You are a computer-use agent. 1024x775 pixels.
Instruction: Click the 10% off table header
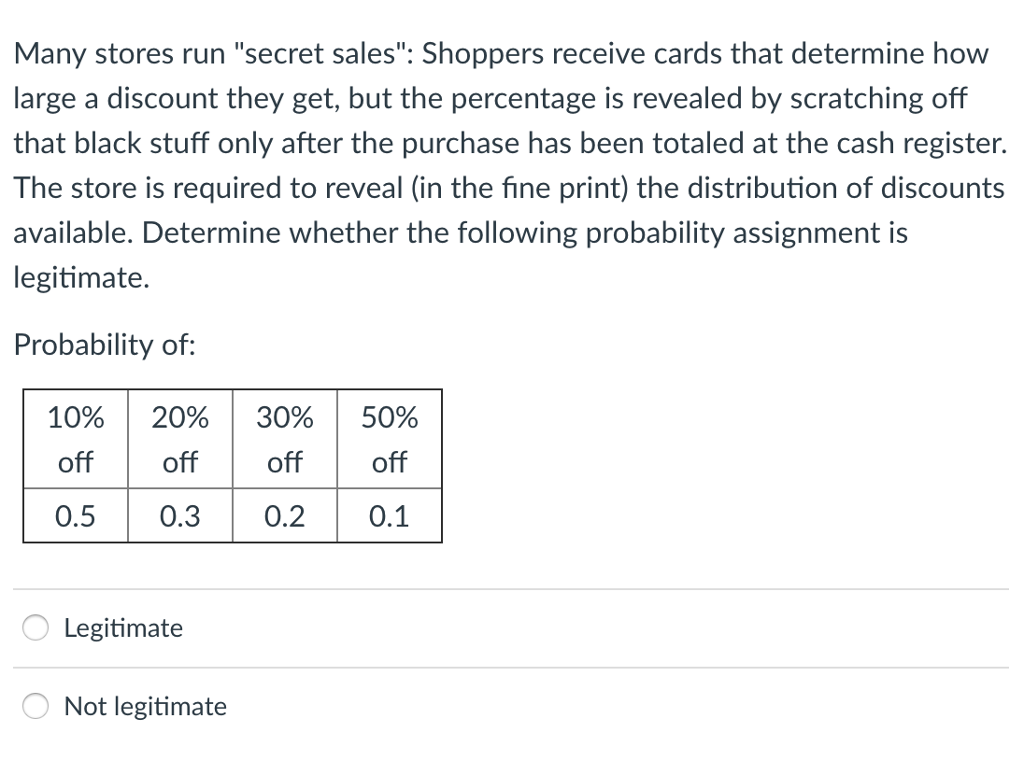[75, 438]
